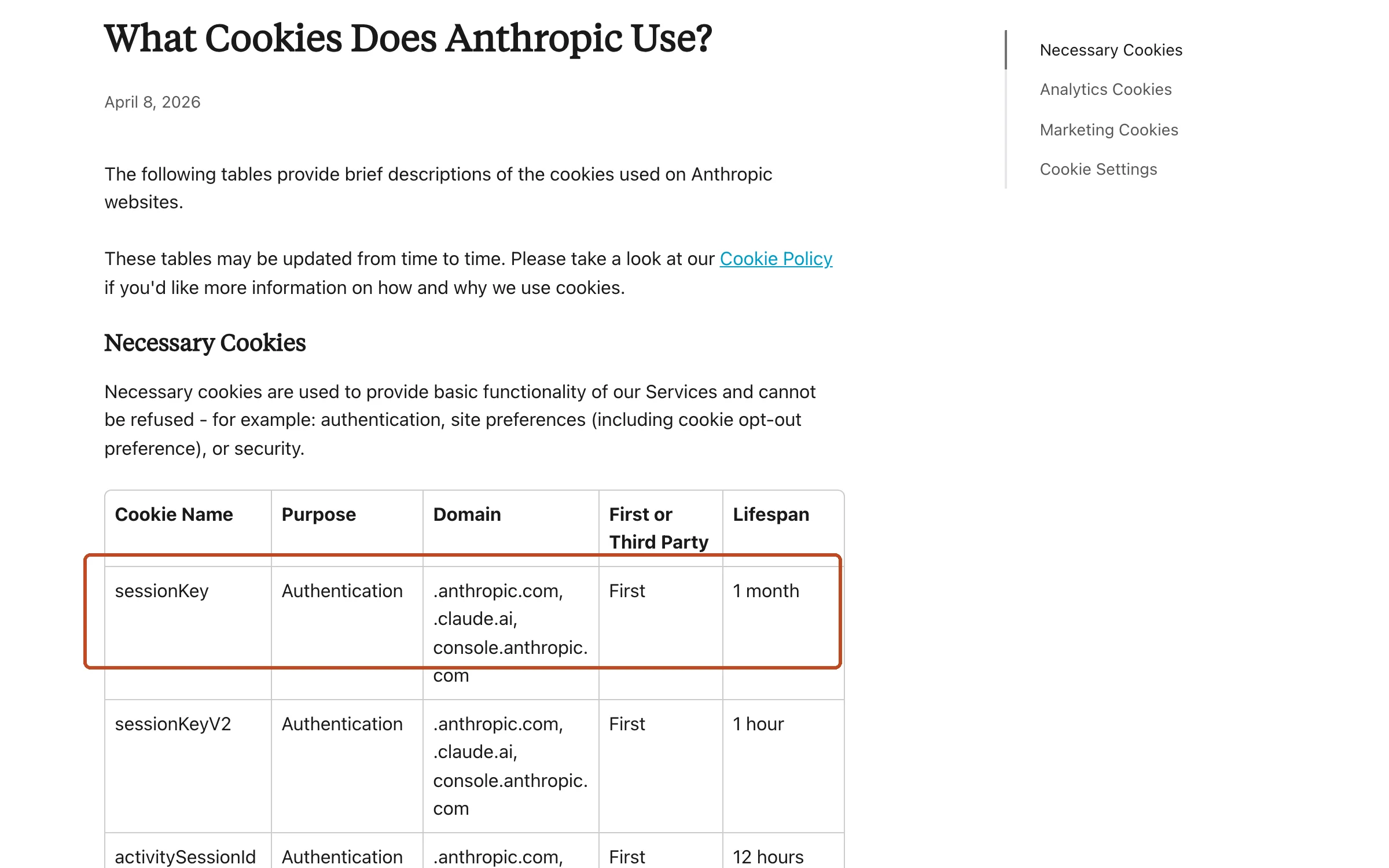This screenshot has height=868, width=1389.
Task: Open the Cookie Policy link
Action: click(x=776, y=259)
